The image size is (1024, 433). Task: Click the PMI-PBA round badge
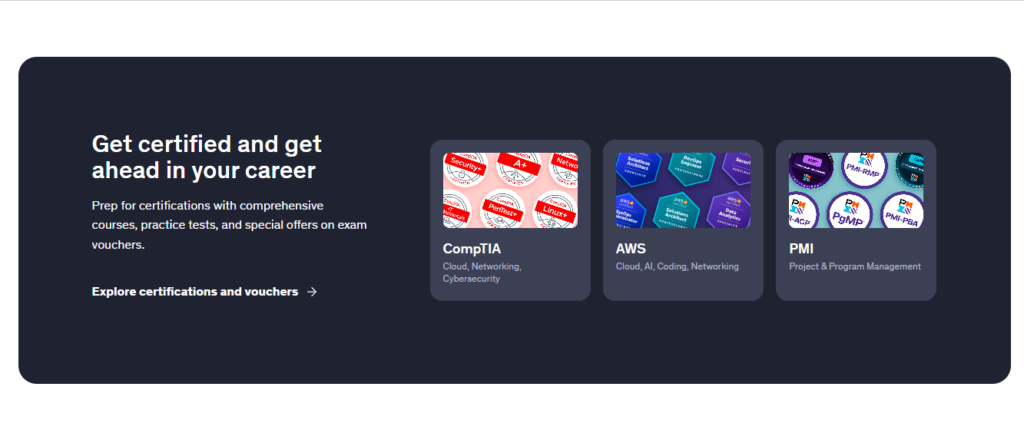[x=902, y=212]
